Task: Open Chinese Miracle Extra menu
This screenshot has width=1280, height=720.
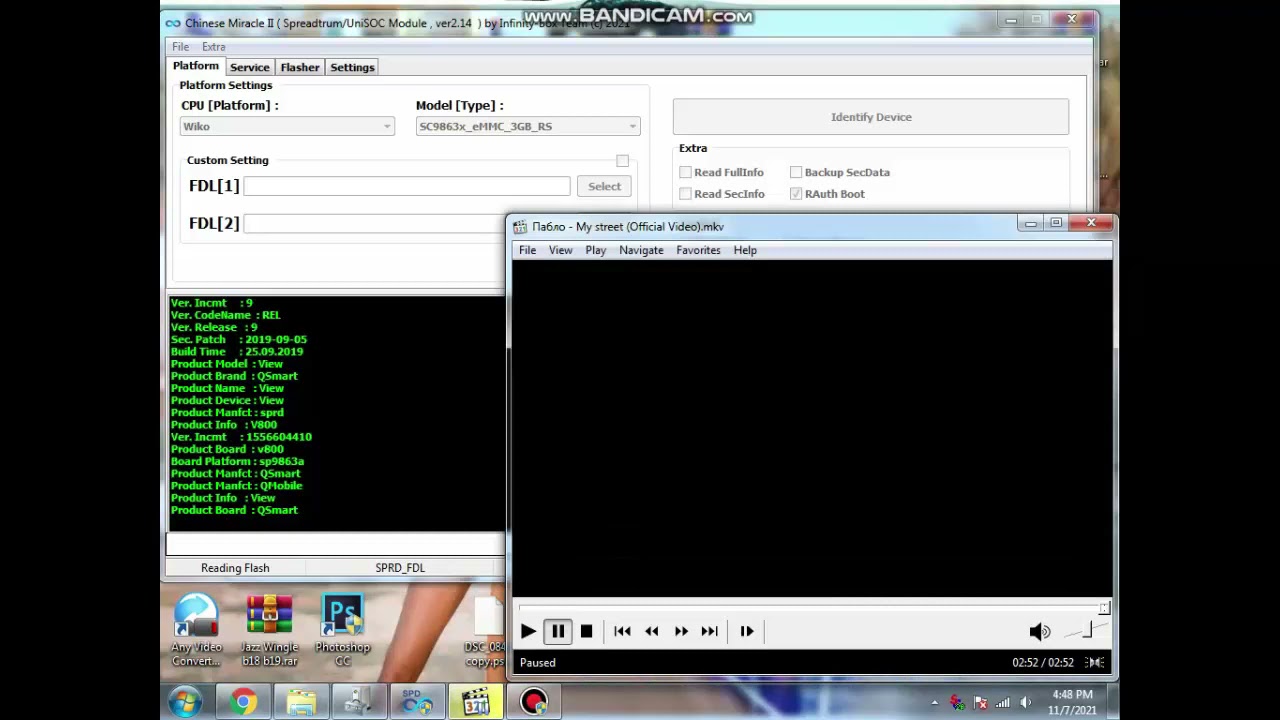Action: [213, 47]
